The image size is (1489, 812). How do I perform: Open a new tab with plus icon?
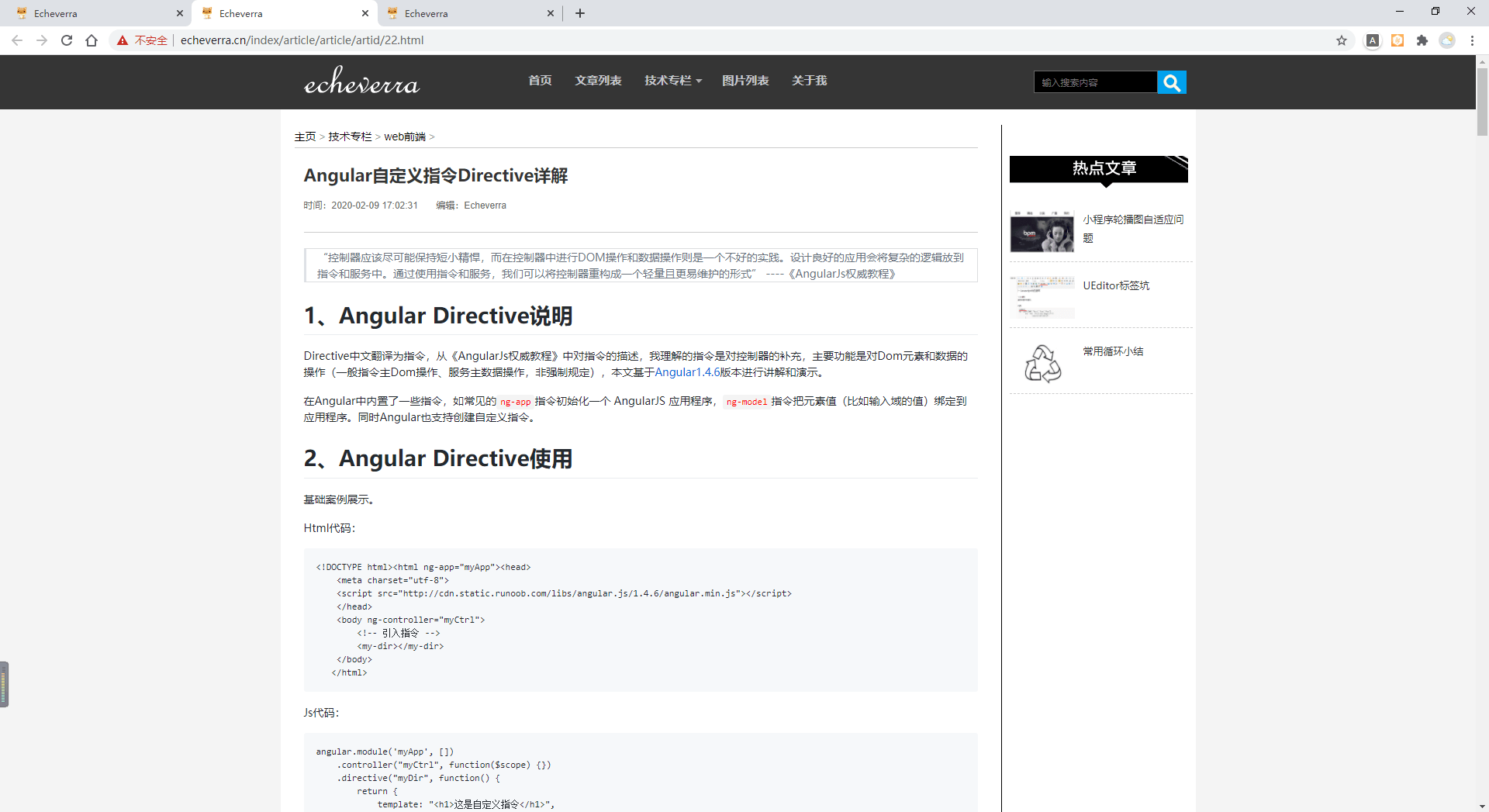tap(580, 13)
